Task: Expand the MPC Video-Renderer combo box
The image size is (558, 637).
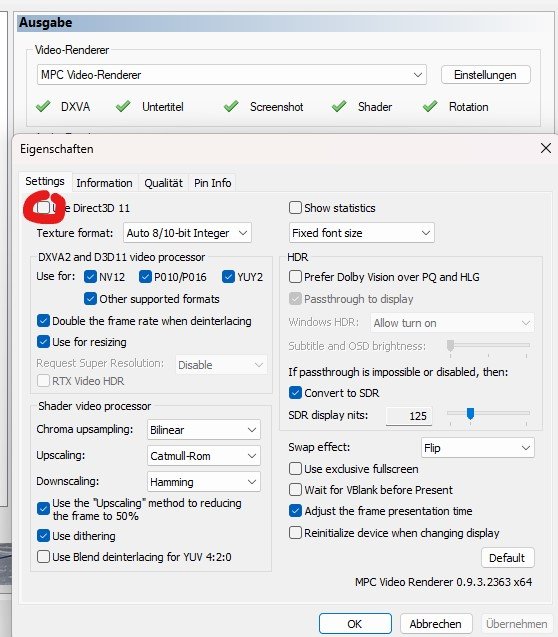Action: 232,75
